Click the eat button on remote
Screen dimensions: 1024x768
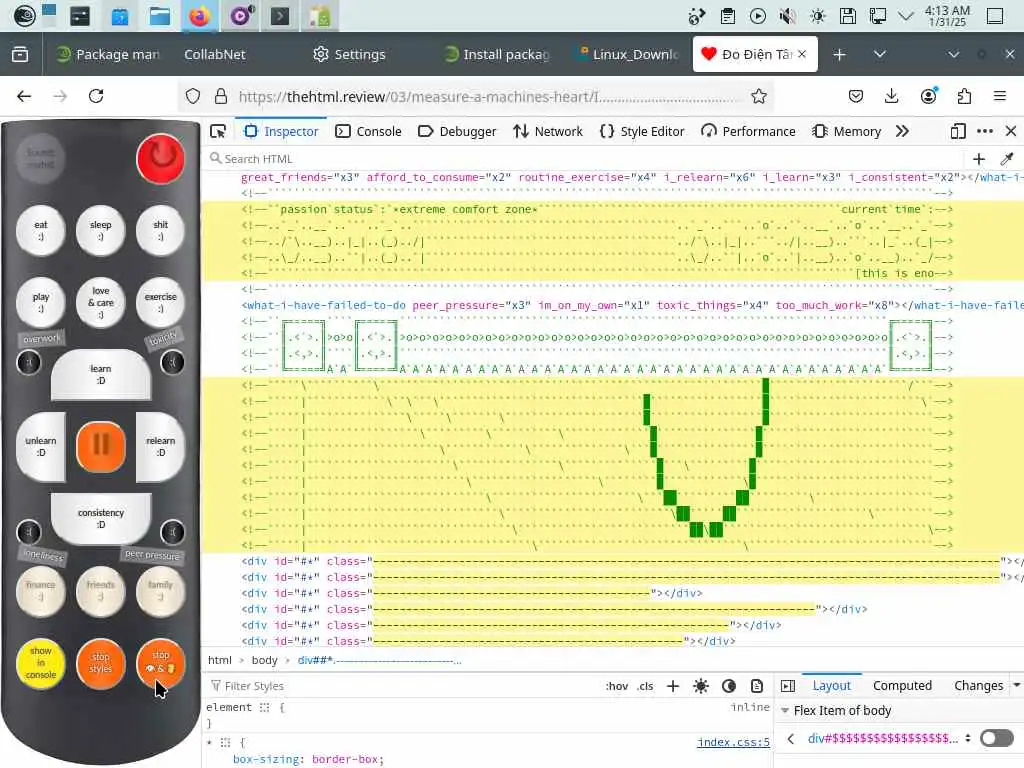click(40, 231)
